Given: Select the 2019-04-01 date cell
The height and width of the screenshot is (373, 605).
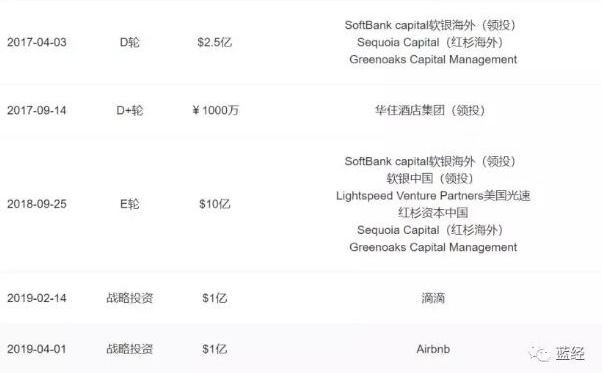Looking at the screenshot, I should point(37,349).
